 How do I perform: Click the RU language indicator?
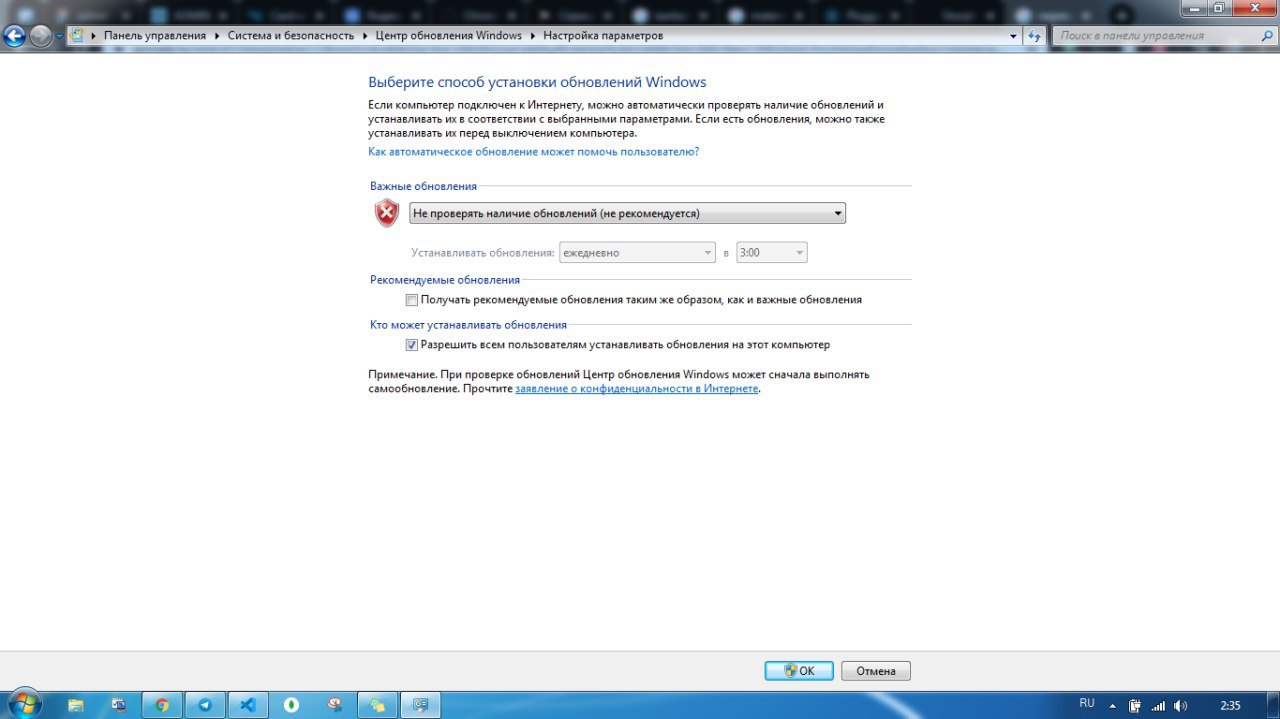1087,704
